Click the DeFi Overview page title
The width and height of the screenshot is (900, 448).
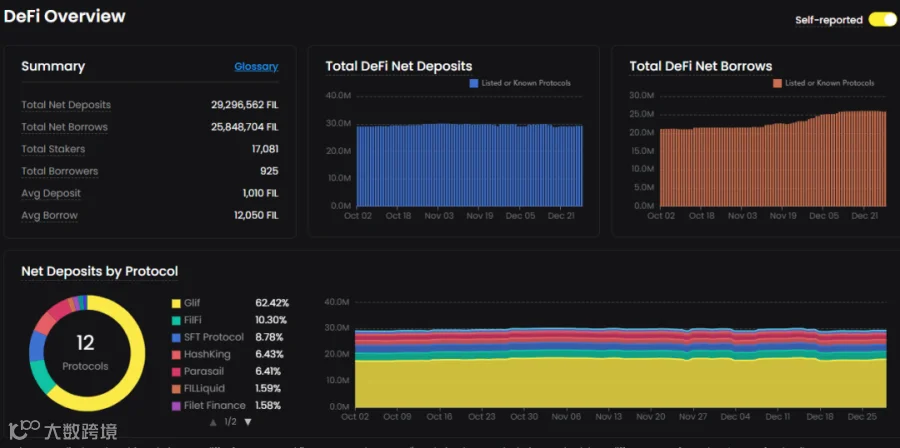coord(64,16)
